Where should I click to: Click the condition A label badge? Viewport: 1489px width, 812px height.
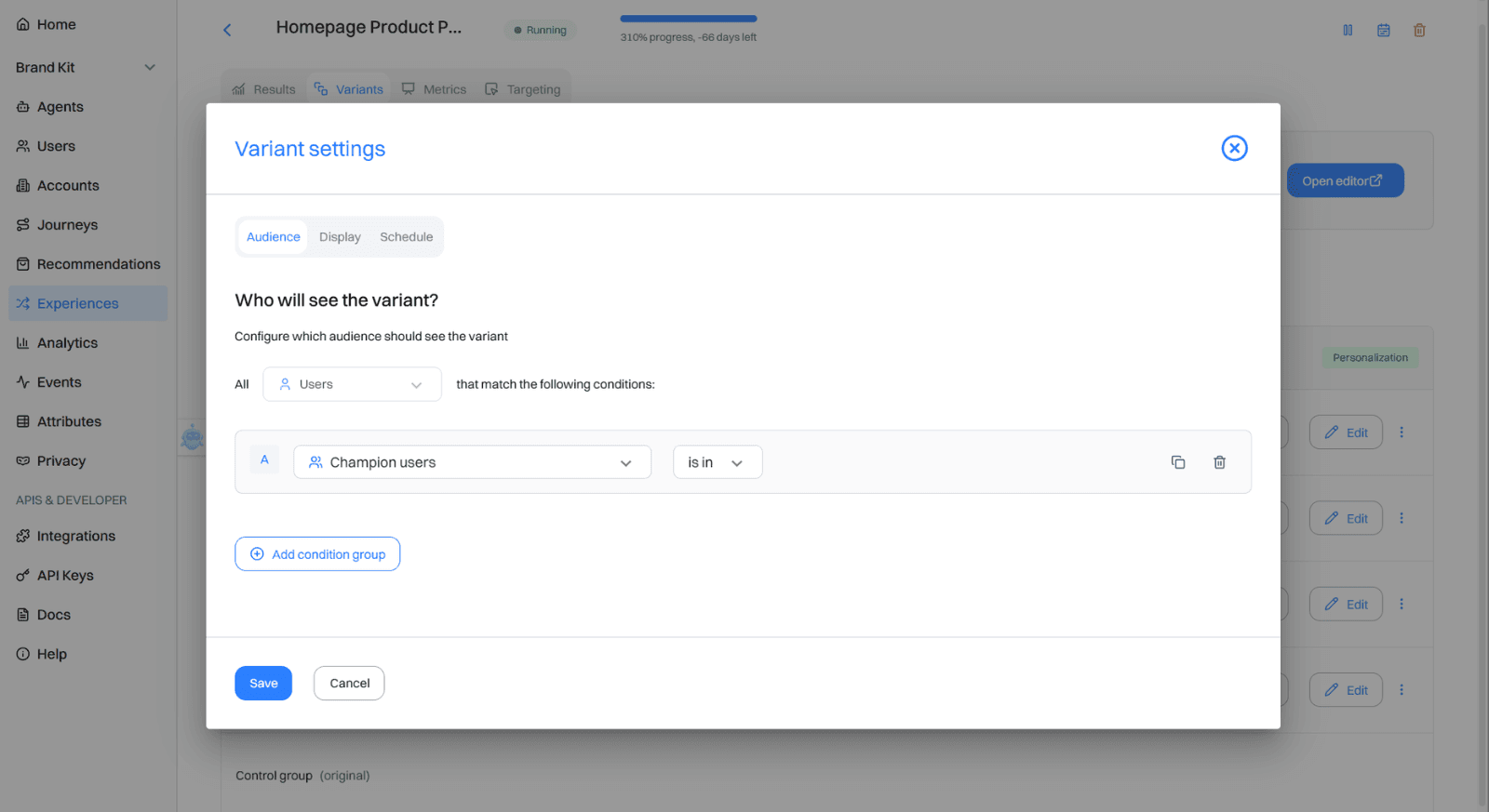pos(264,459)
